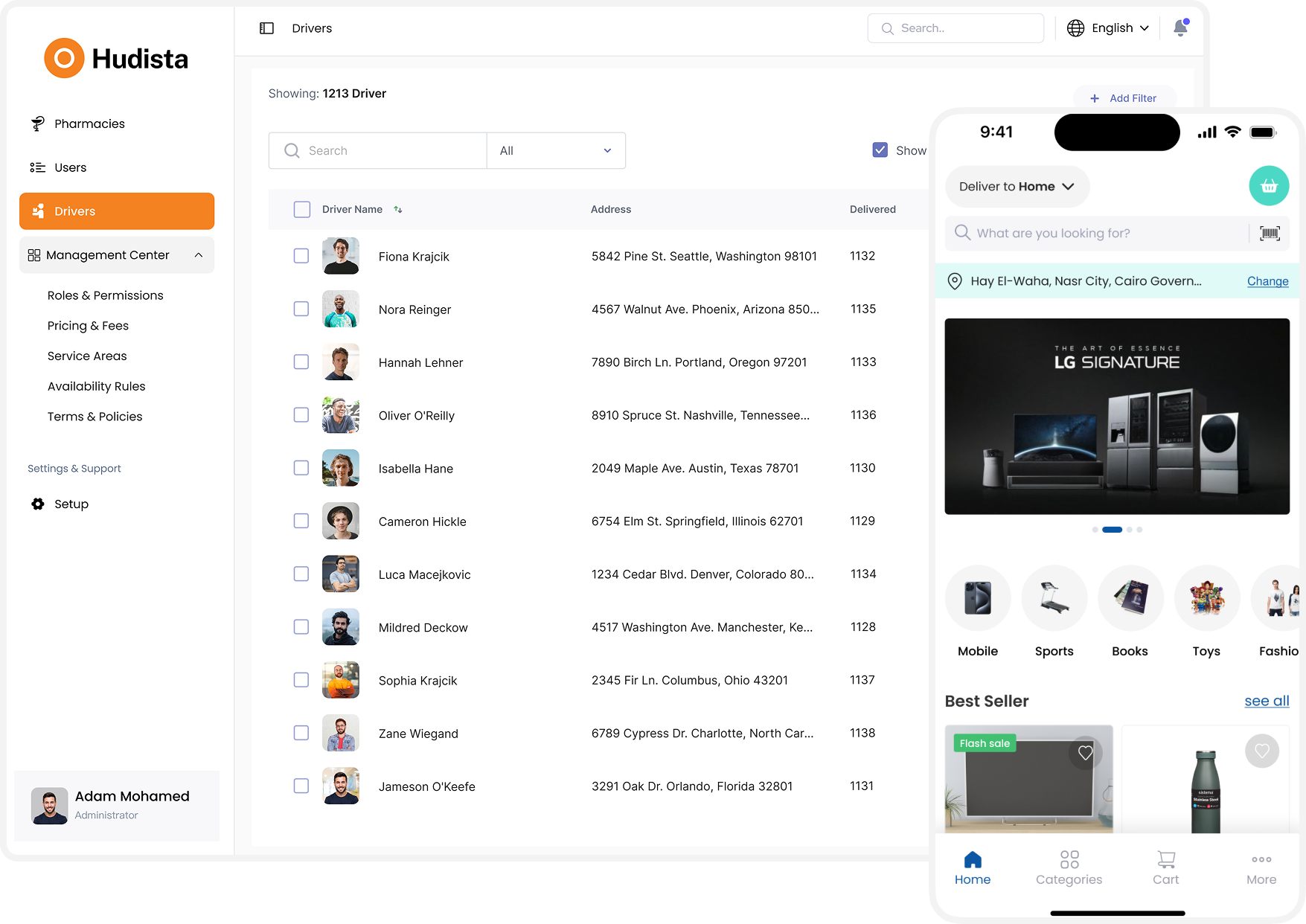Sort by Driver Name arrows icon
The image size is (1306, 924).
pos(398,210)
